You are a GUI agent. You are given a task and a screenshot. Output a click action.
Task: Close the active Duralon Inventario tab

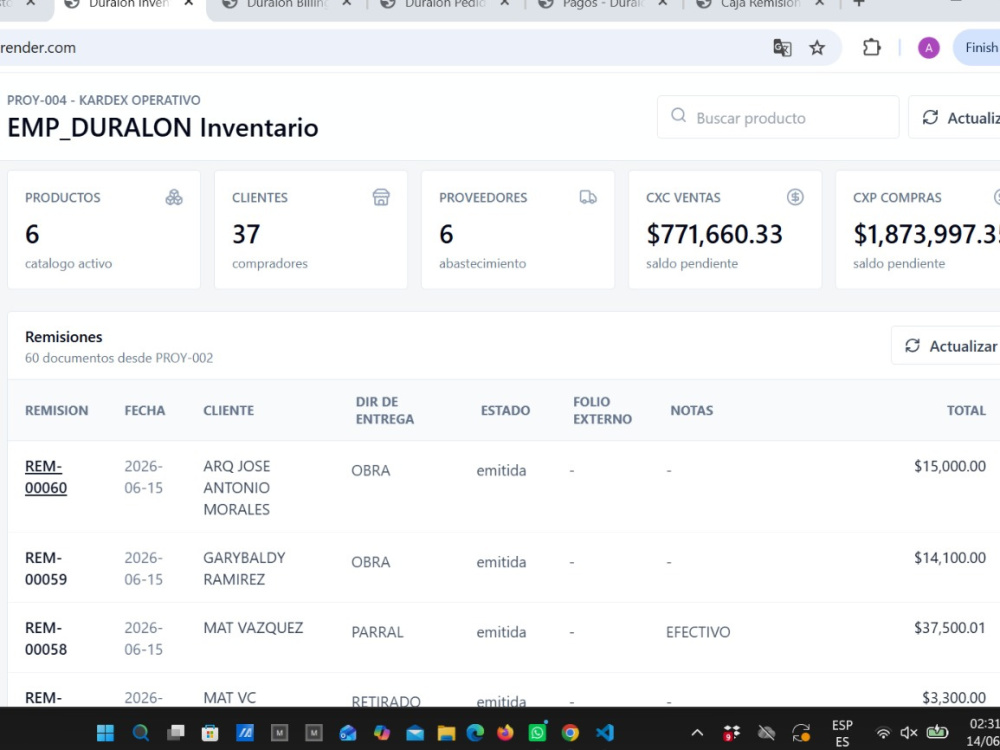[188, 4]
